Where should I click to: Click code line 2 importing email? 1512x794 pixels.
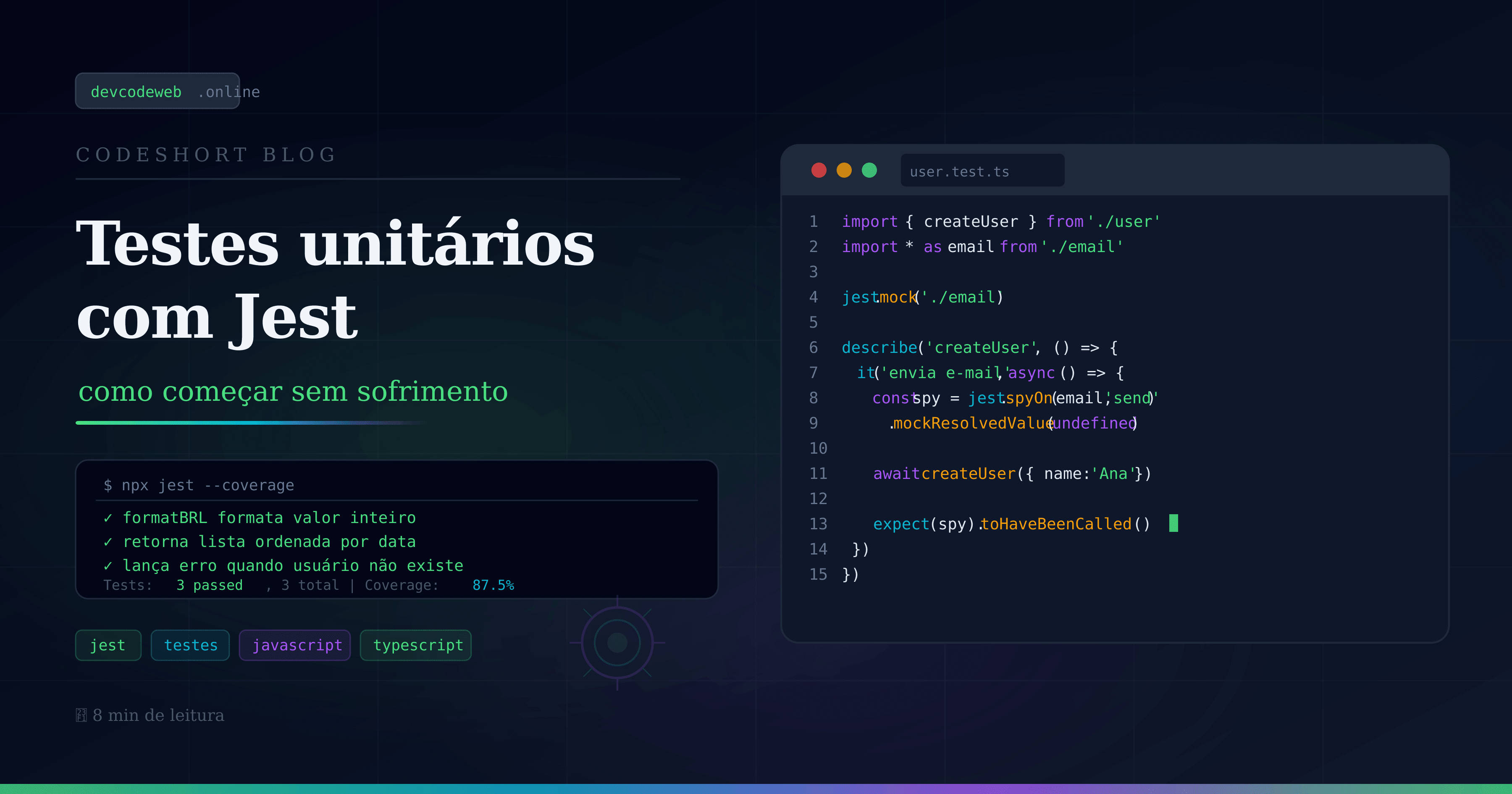coord(982,247)
